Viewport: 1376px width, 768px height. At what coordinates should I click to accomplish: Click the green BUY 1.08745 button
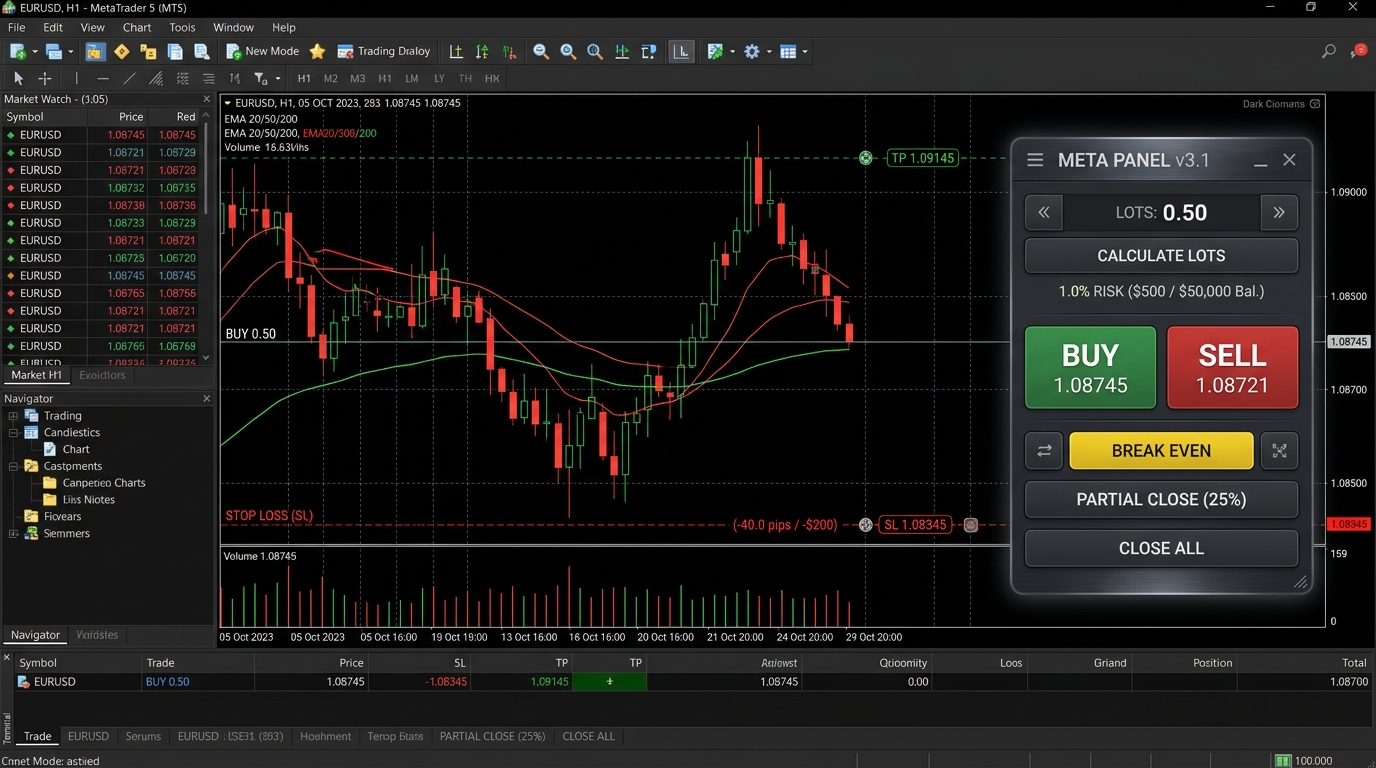click(x=1090, y=368)
